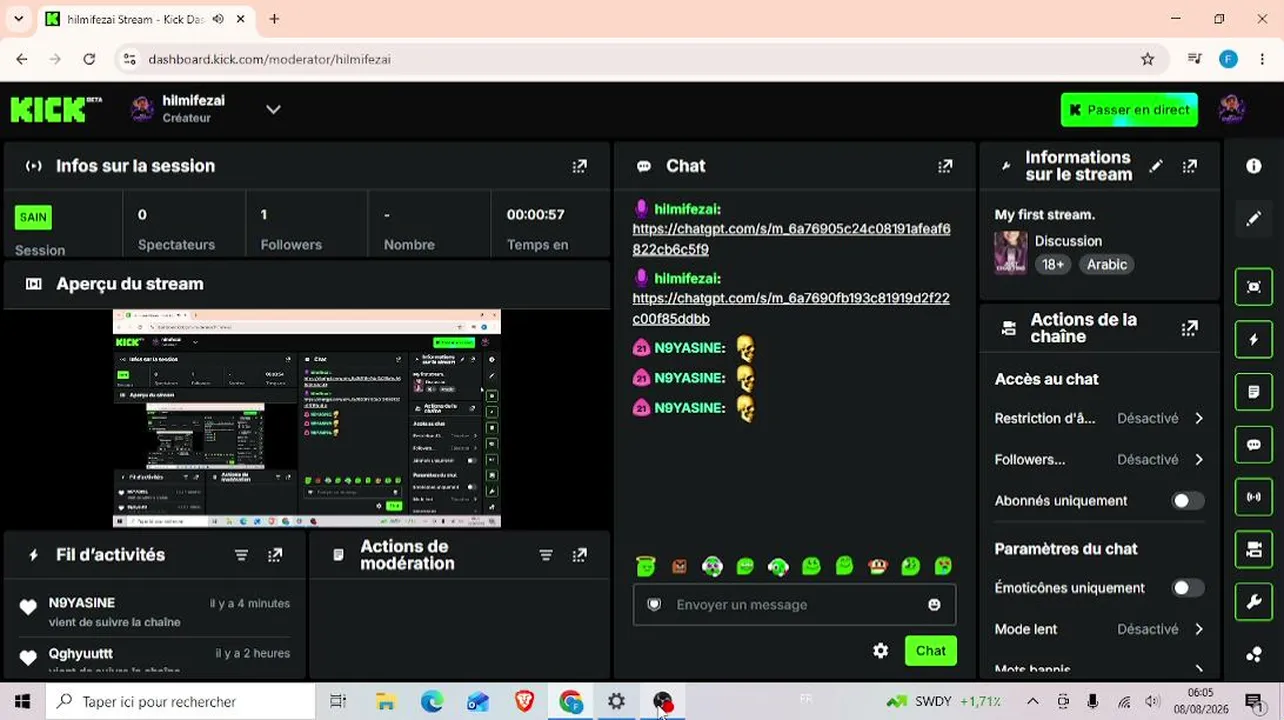Select N9YASINE in the activity feed
Viewport: 1284px width, 720px height.
[x=82, y=603]
